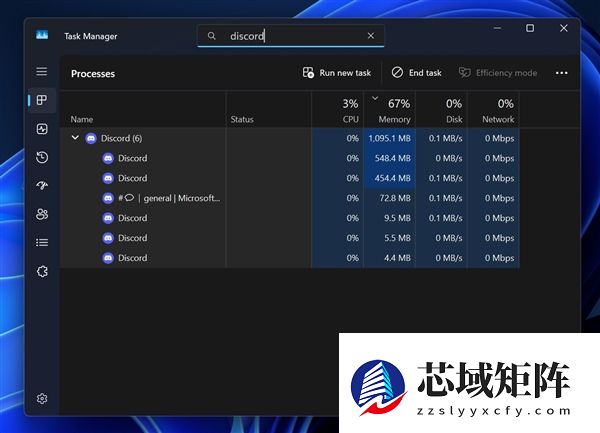
Task: Click the Discord (6) group row label
Action: [x=121, y=138]
